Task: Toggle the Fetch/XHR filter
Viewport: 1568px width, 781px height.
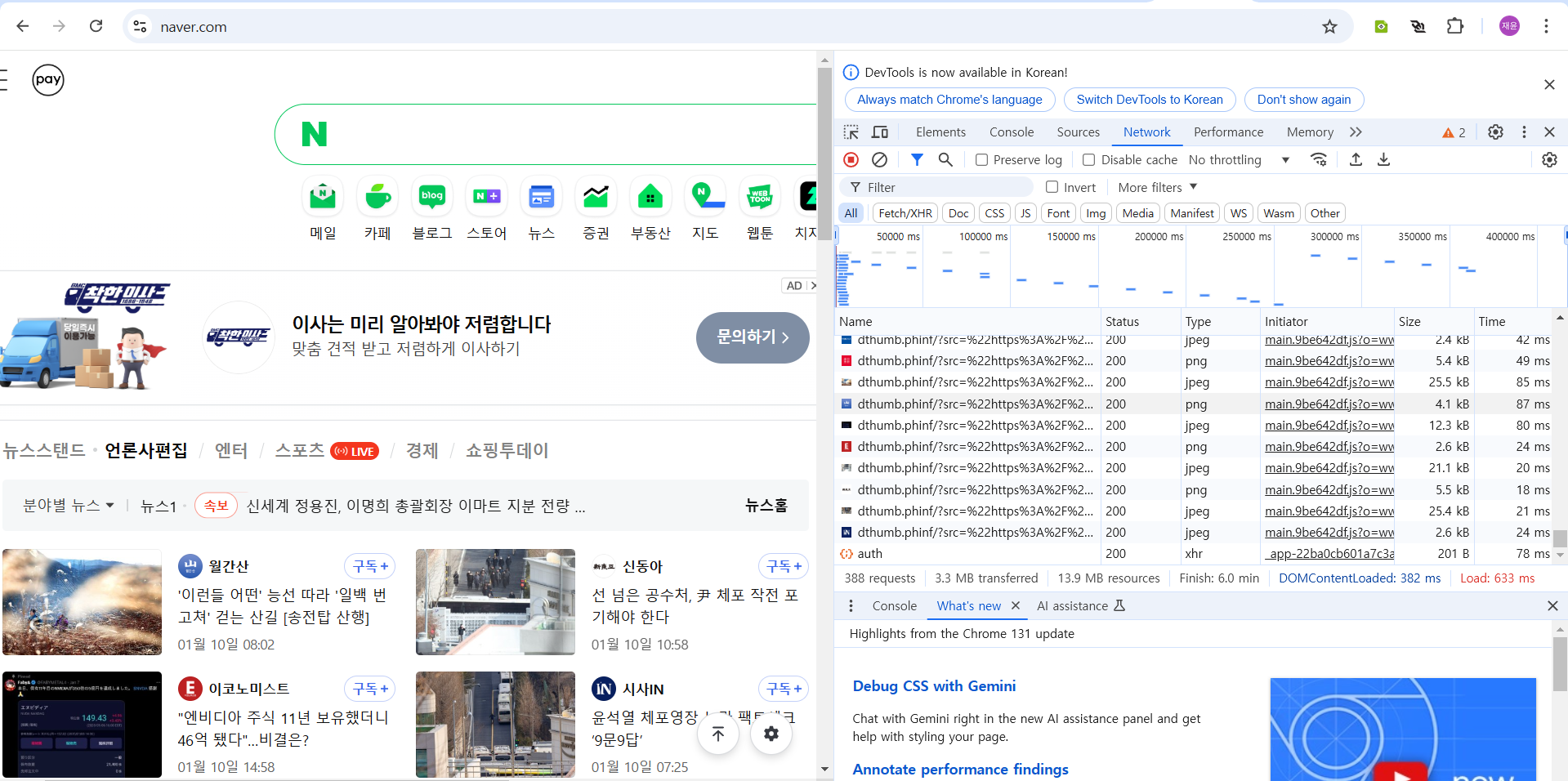Action: tap(905, 213)
